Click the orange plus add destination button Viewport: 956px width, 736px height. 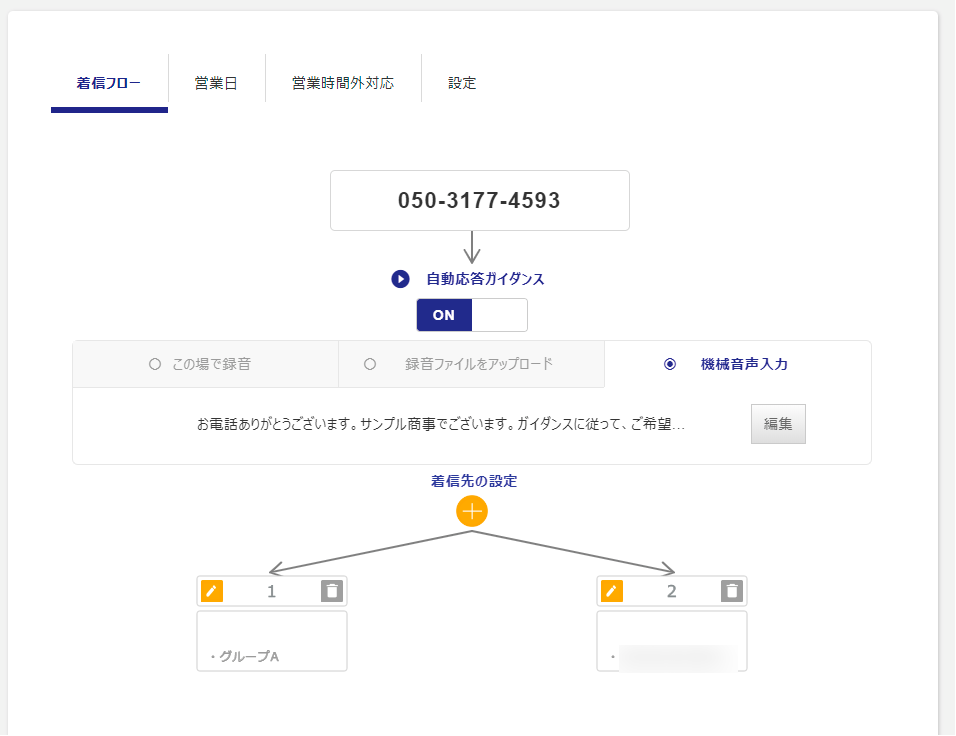coord(472,511)
